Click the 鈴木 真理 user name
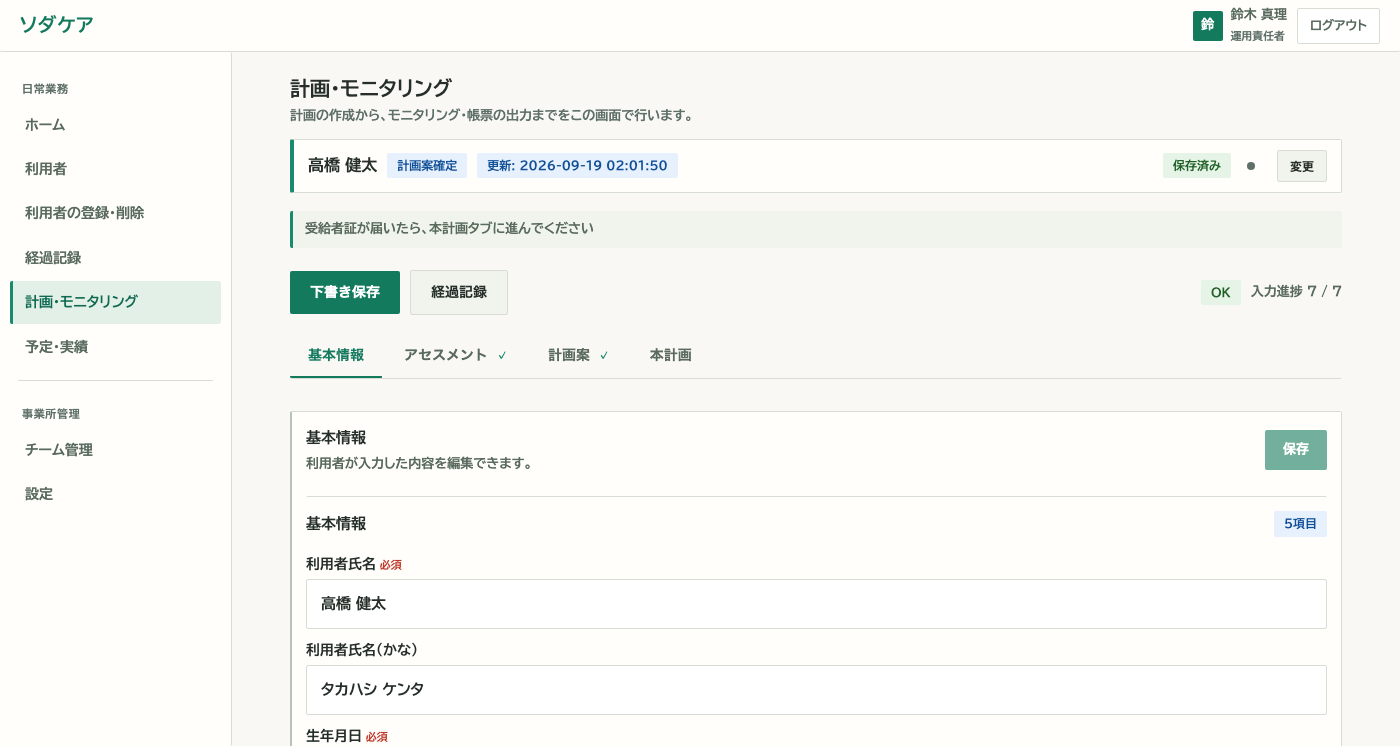 [1258, 15]
